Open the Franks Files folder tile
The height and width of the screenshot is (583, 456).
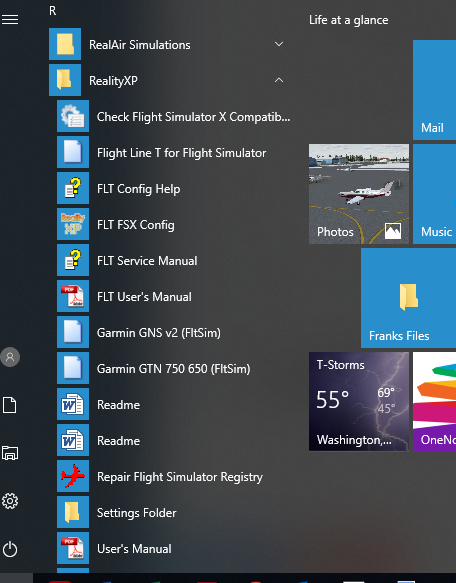(x=408, y=298)
